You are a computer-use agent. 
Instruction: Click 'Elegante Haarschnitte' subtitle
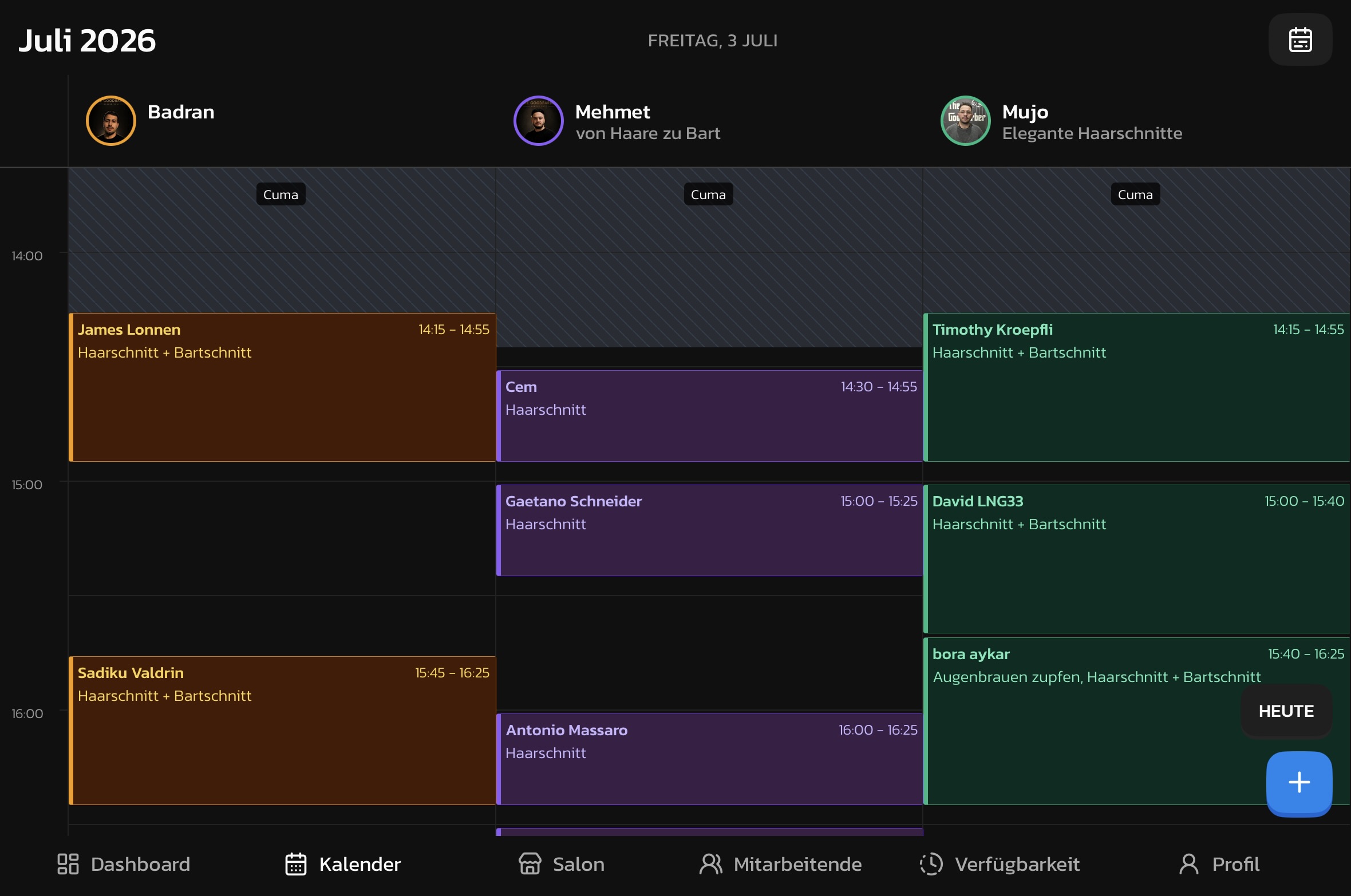tap(1092, 133)
